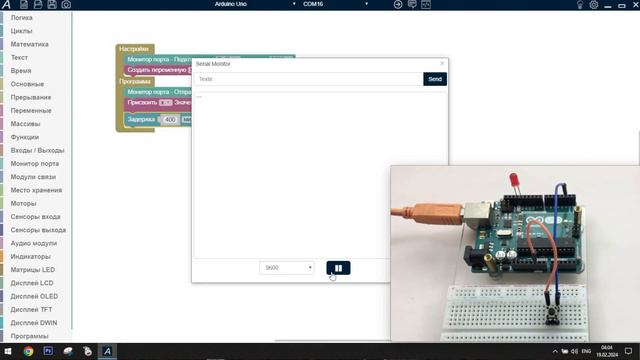The width and height of the screenshot is (640, 360).
Task: Select the Создать переменную block
Action: pyautogui.click(x=157, y=70)
